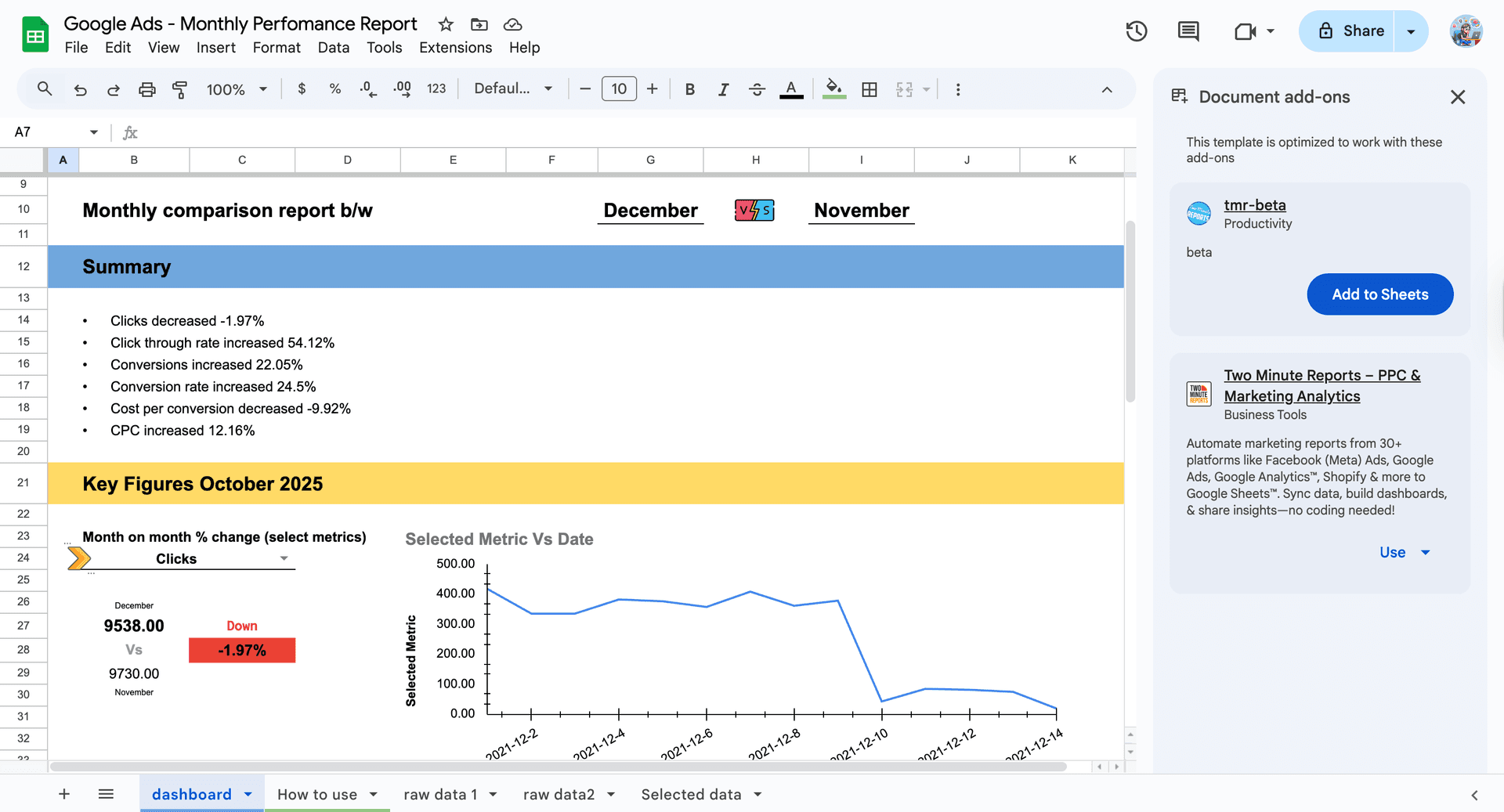Open the Fill color picker
1504x812 pixels.
(x=833, y=88)
